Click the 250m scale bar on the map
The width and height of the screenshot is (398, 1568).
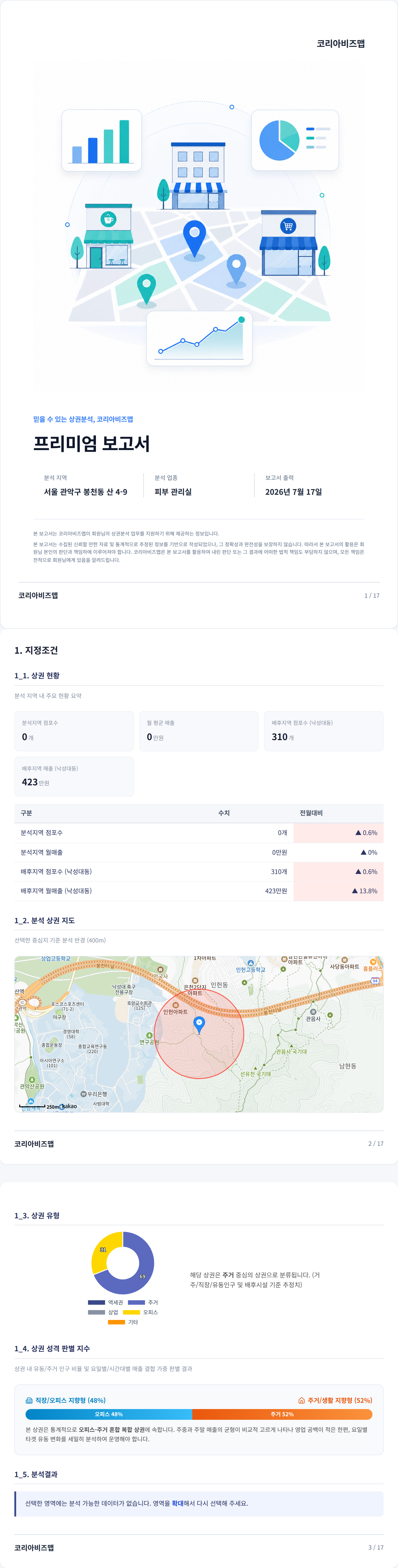(32, 1105)
